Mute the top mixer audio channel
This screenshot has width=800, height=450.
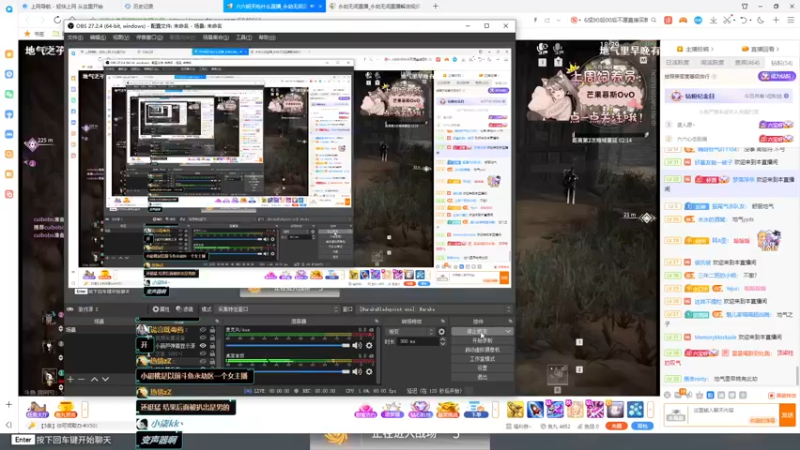pos(357,345)
